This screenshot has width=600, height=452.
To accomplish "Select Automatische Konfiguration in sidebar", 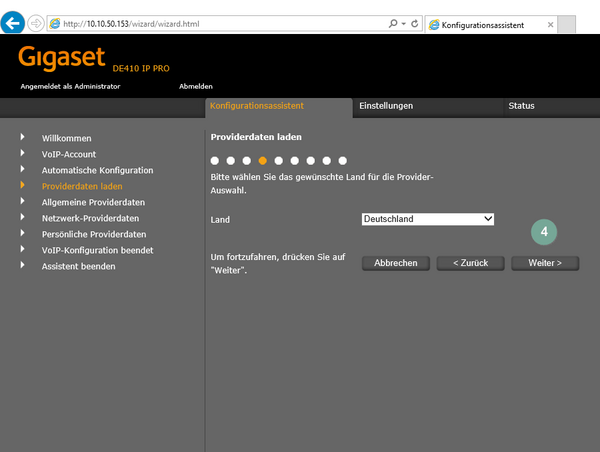I will coord(96,170).
